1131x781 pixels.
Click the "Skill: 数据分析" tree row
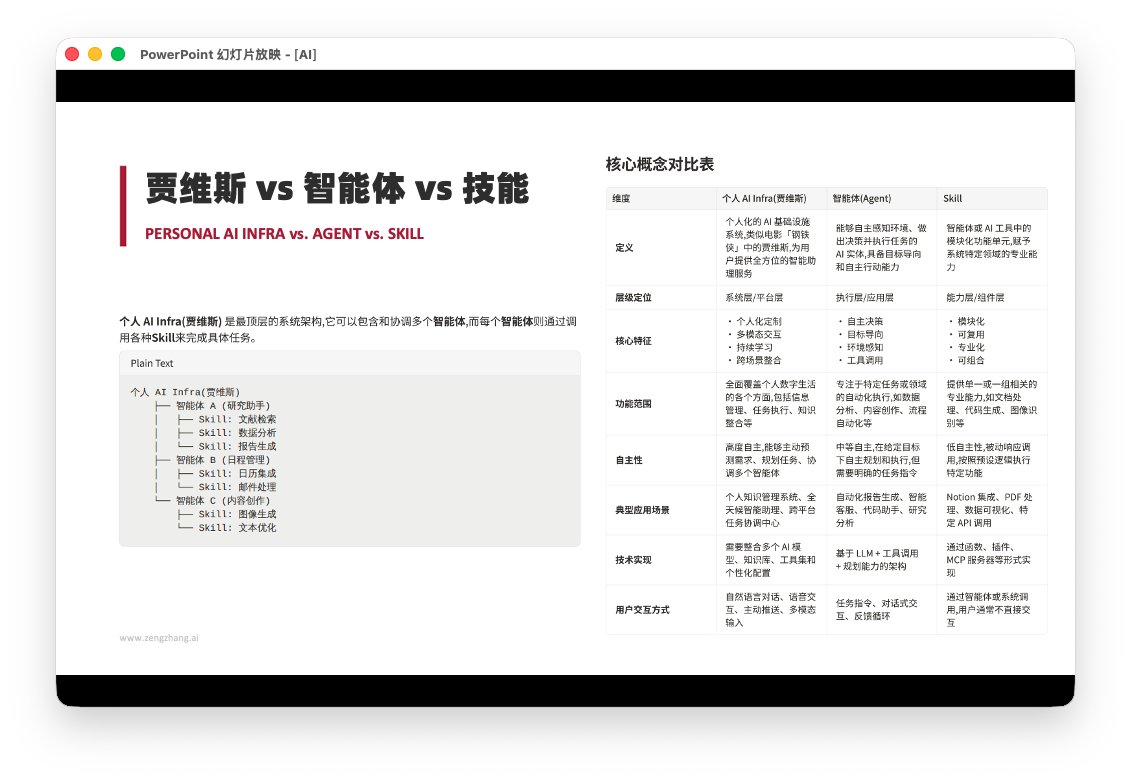[x=237, y=433]
